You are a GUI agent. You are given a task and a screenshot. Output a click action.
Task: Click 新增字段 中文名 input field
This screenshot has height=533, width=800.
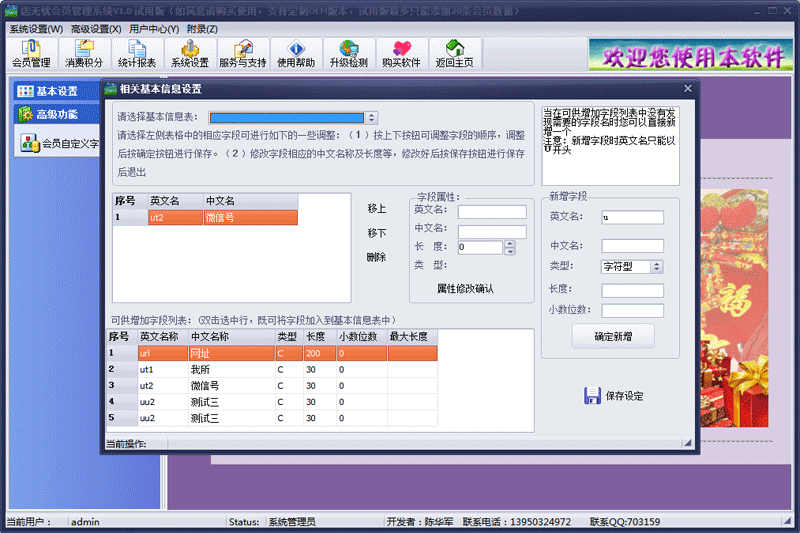click(x=633, y=246)
